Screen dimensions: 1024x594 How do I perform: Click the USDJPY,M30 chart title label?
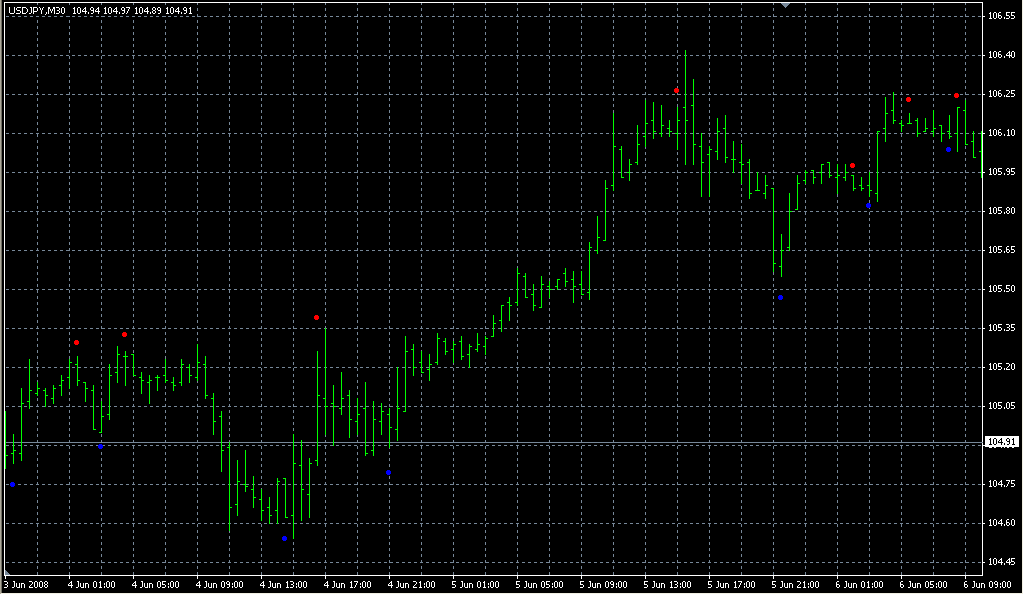(36, 10)
